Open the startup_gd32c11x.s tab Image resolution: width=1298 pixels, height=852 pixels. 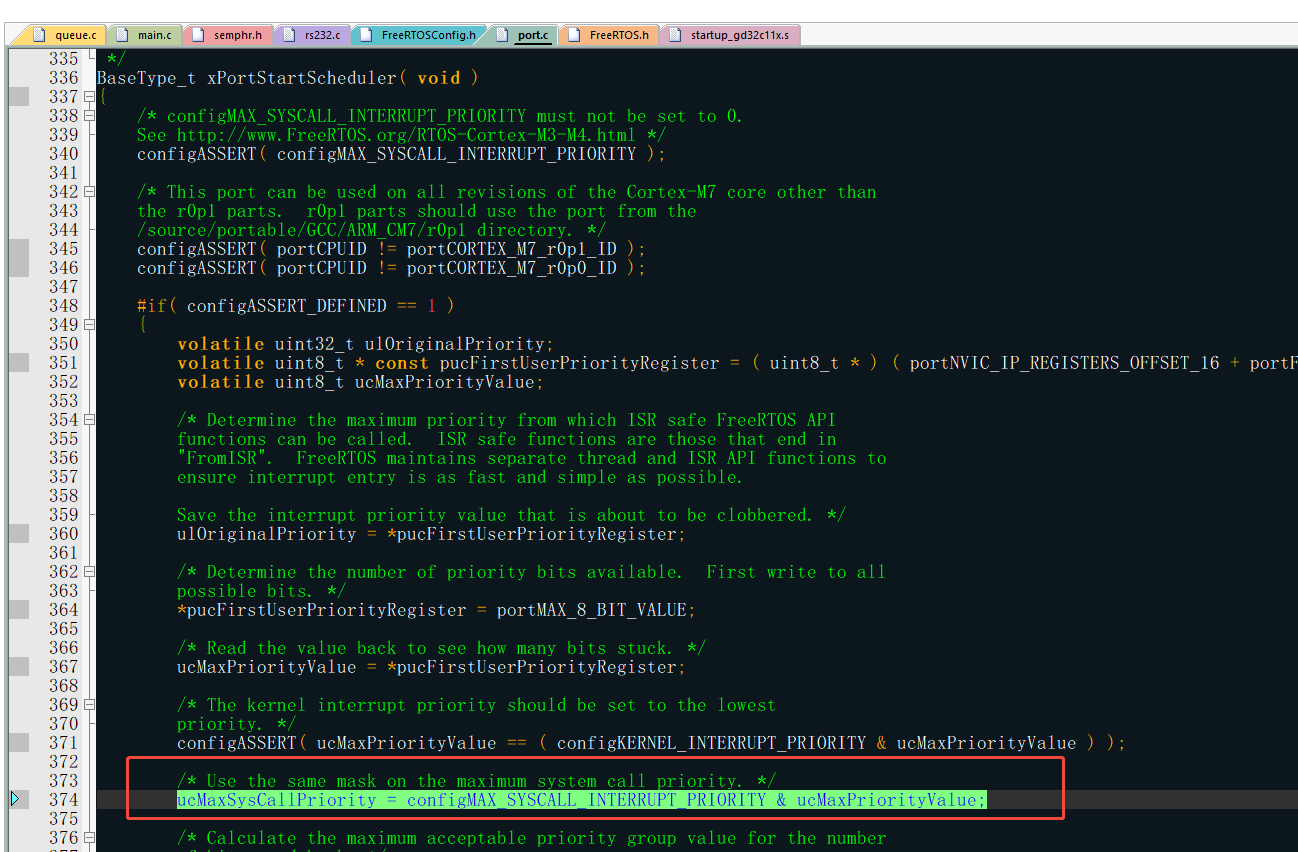pos(729,35)
